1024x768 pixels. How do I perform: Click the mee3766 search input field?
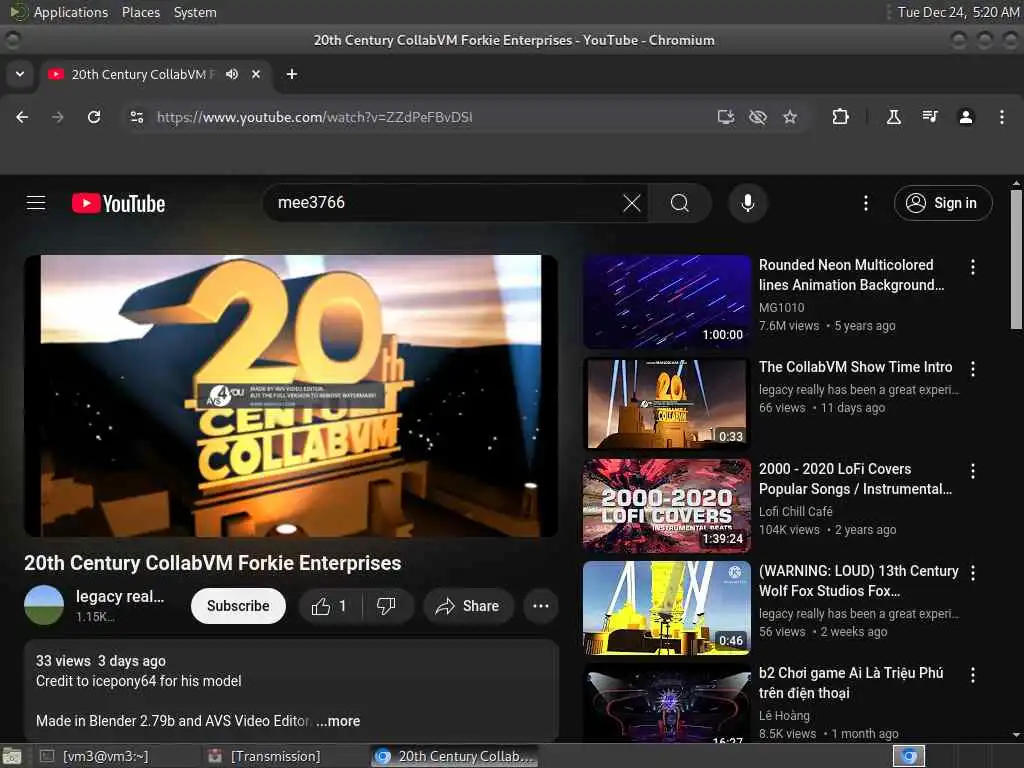pos(444,203)
